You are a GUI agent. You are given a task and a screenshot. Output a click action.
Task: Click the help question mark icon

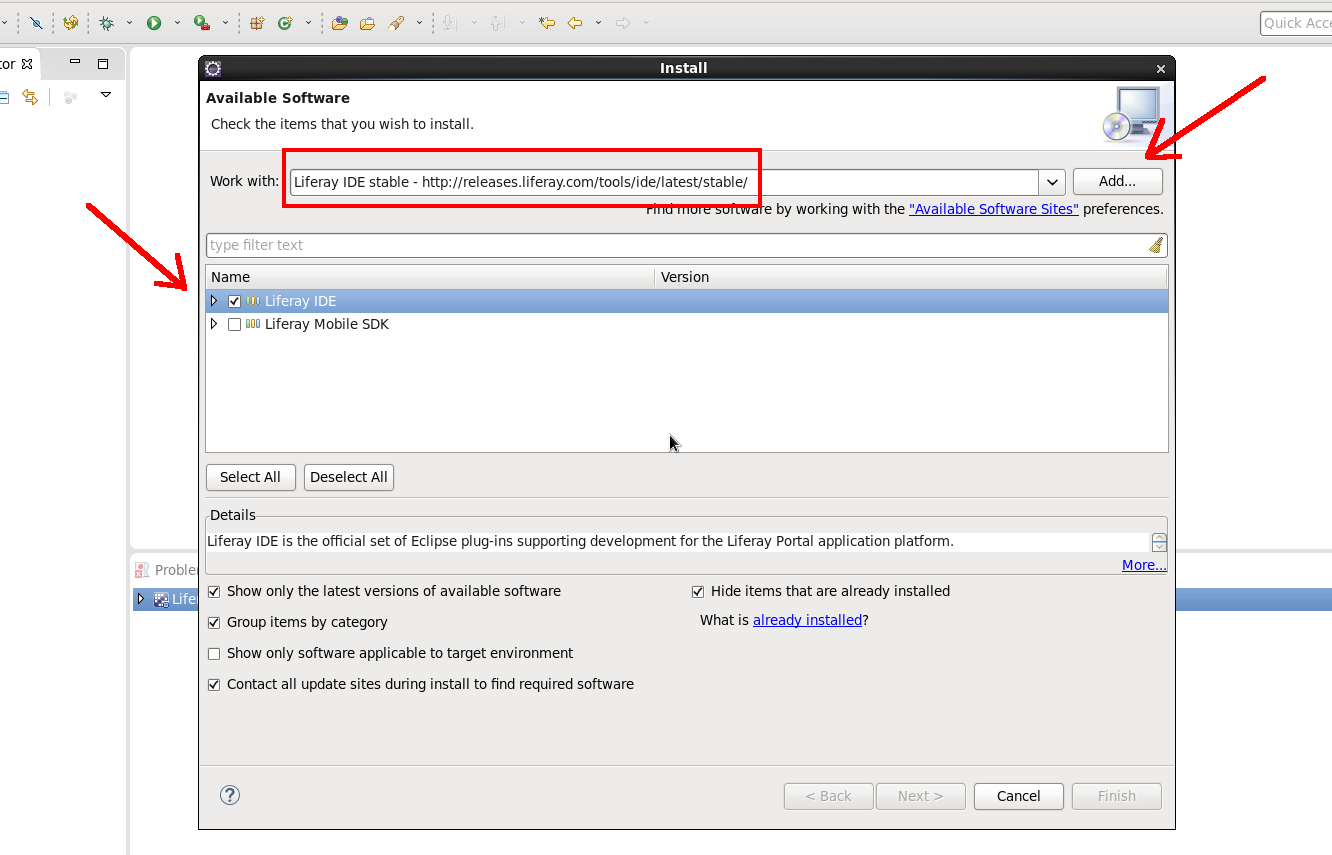tap(230, 795)
